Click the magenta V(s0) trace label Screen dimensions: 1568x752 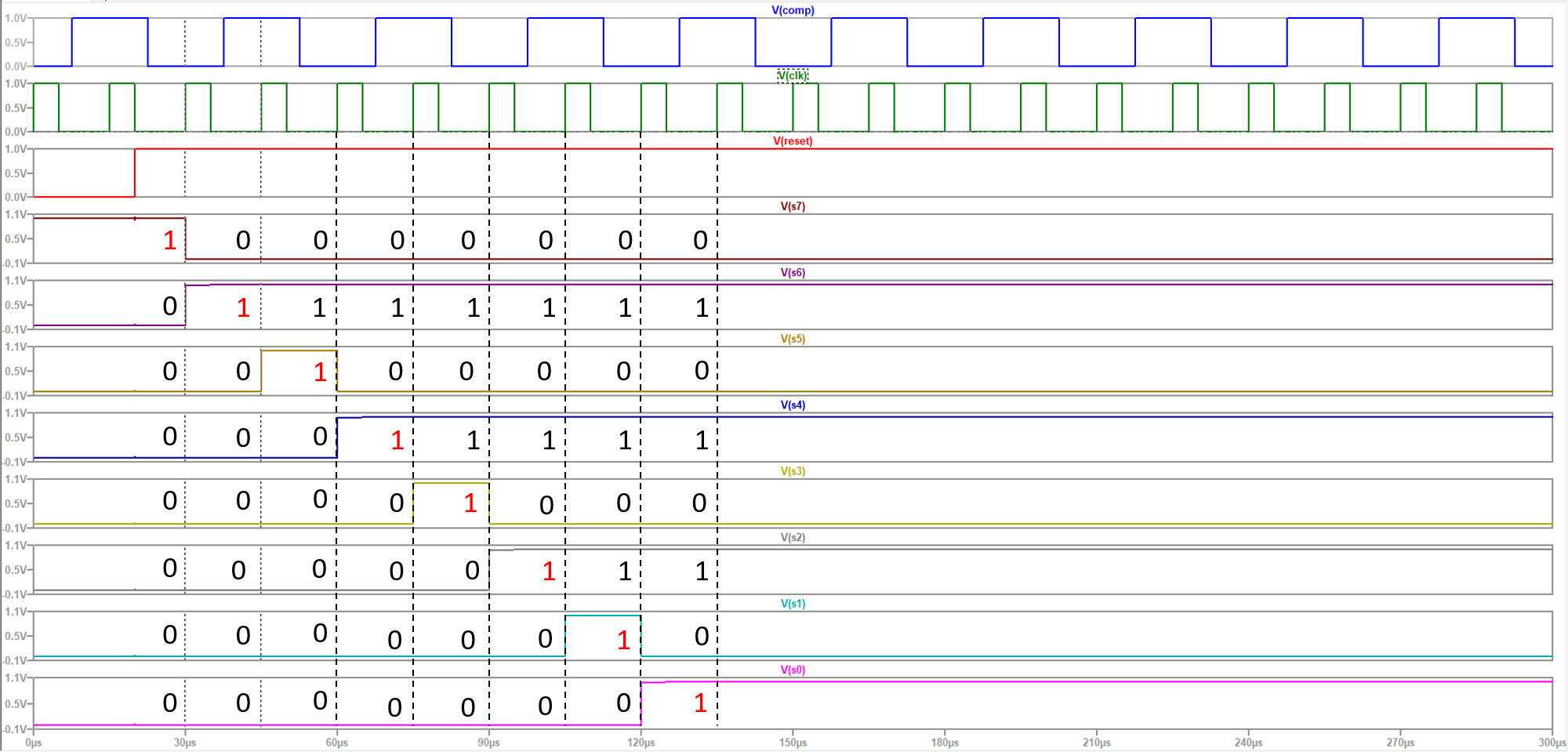(x=793, y=670)
